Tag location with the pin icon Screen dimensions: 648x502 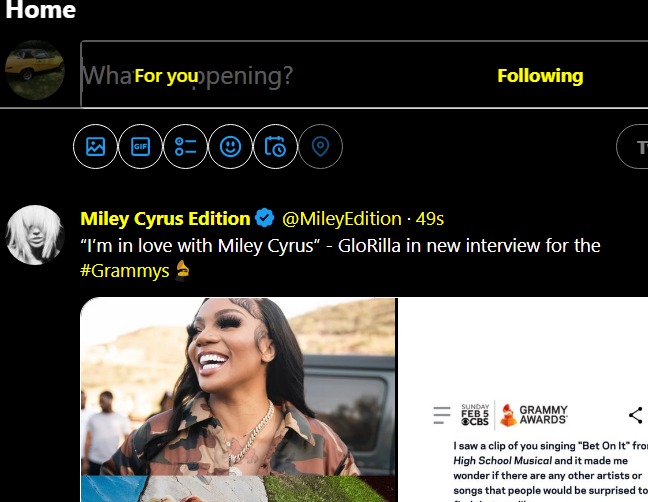pos(320,146)
